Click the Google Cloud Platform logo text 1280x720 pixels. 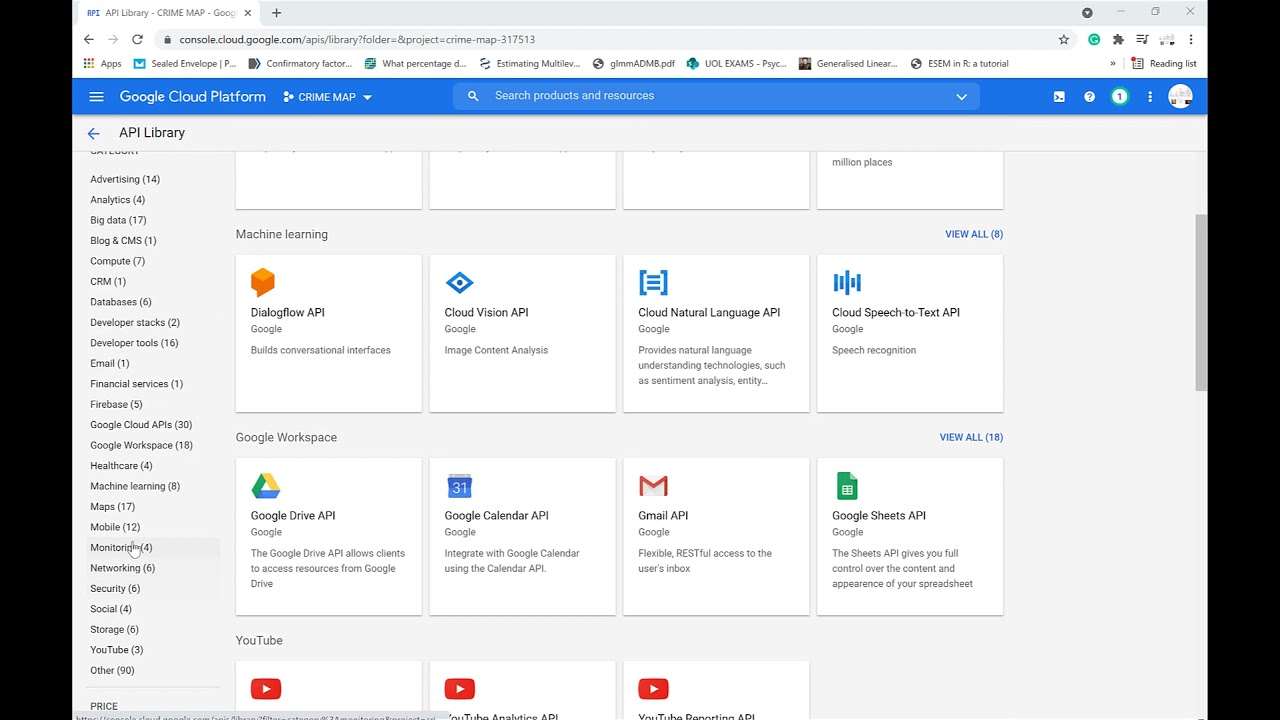(x=193, y=97)
